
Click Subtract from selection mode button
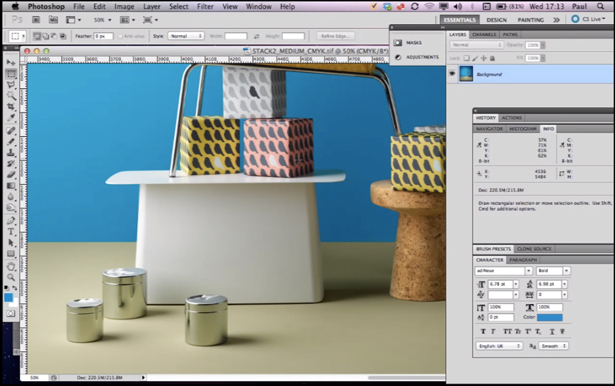[54, 36]
